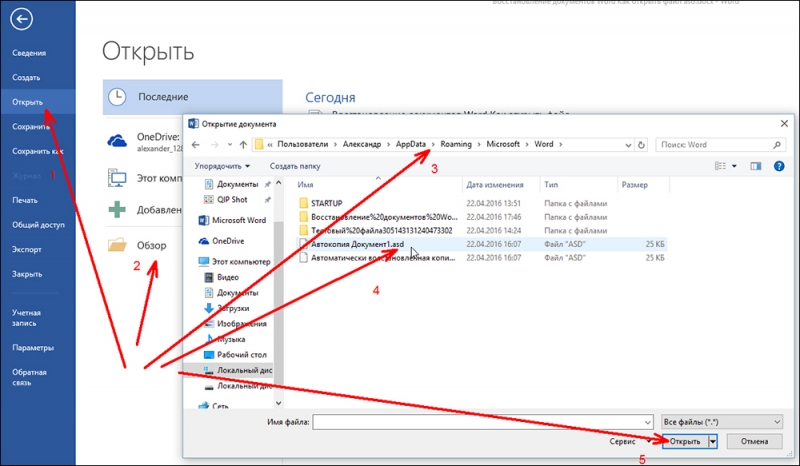Go back using the Backstage arrow
The height and width of the screenshot is (466, 800).
[x=21, y=19]
